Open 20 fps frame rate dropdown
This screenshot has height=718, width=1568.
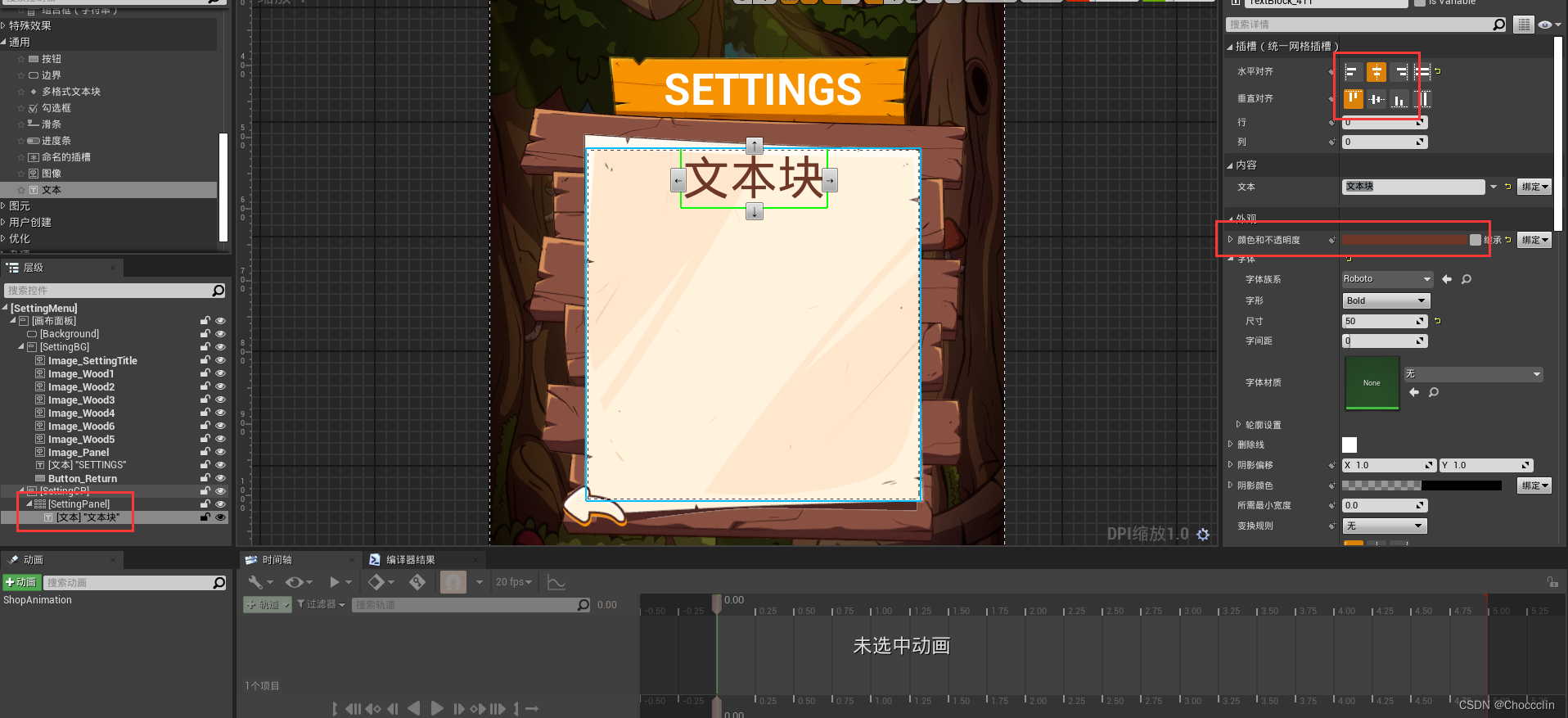pos(514,582)
